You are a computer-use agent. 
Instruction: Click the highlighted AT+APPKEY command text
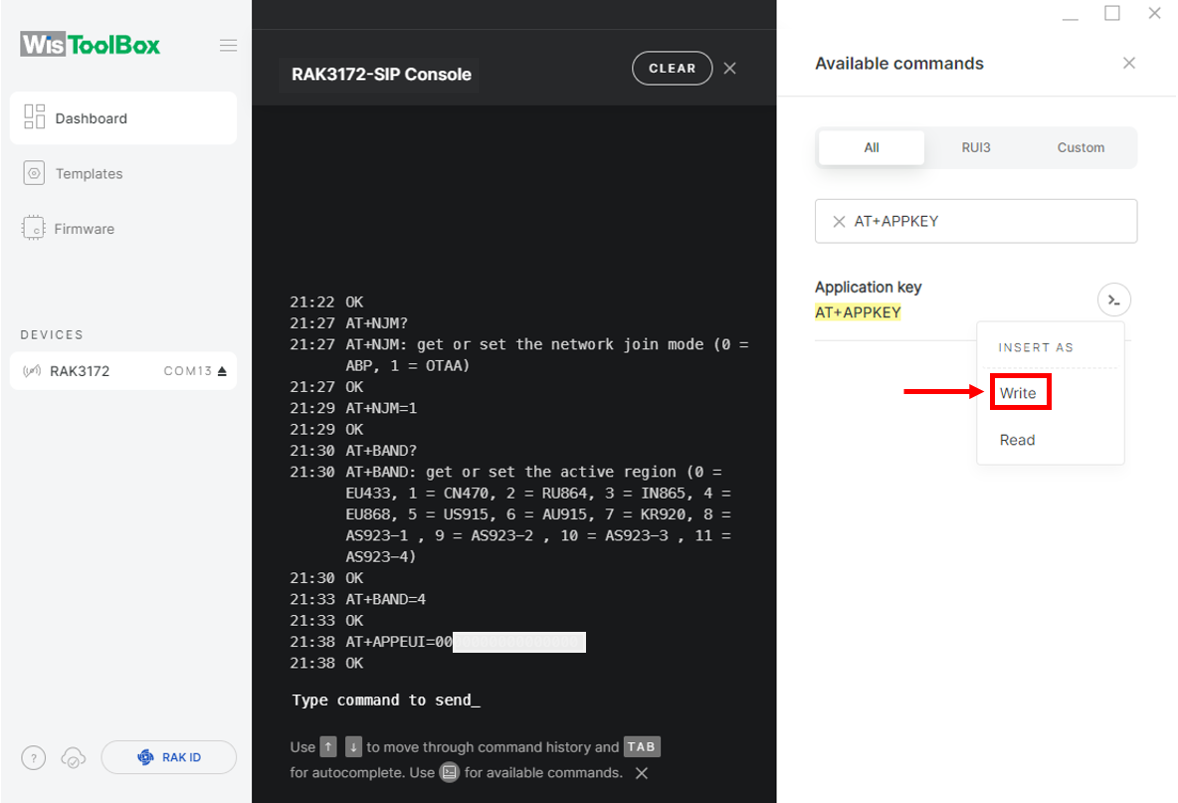click(x=858, y=312)
